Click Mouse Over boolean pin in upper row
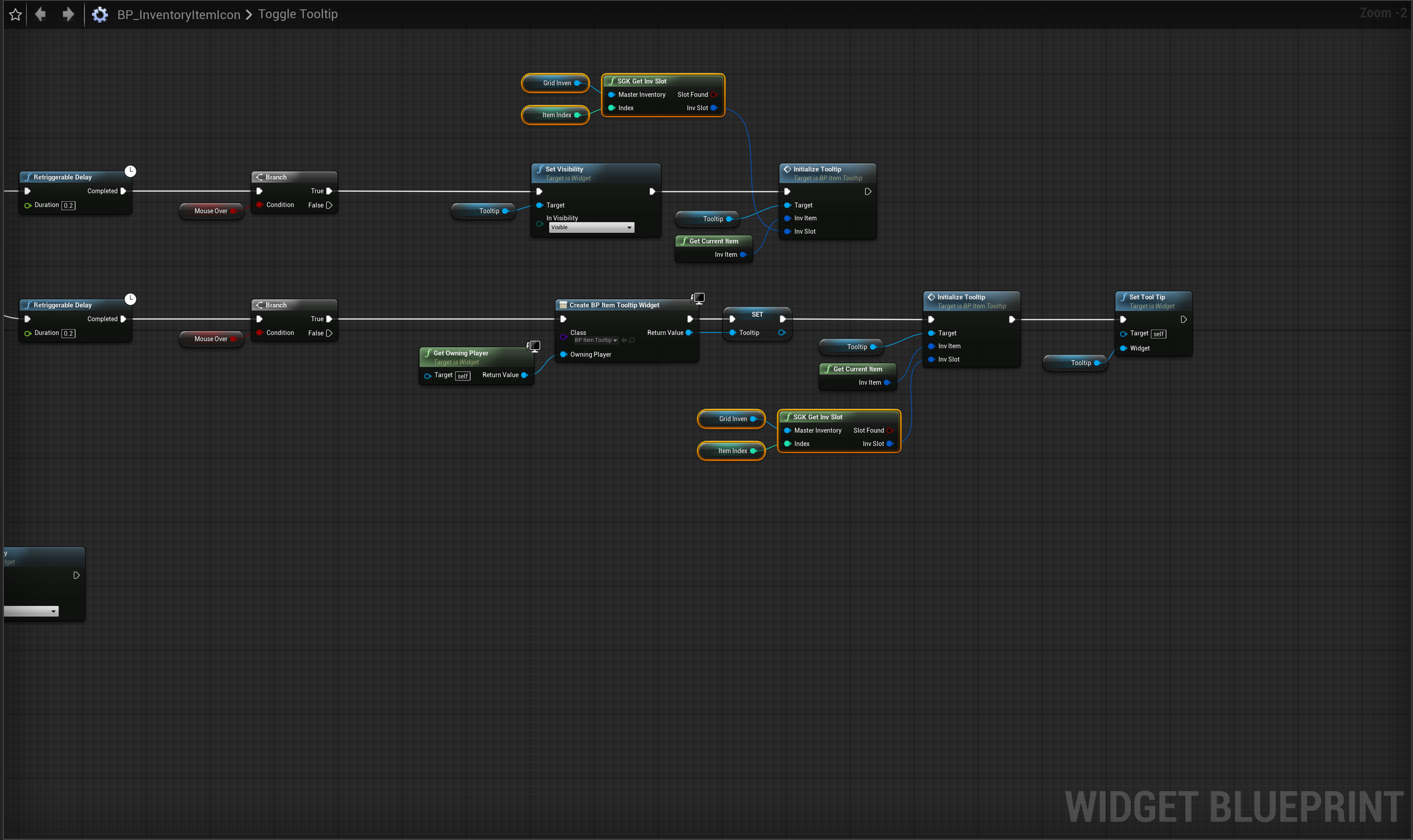 pyautogui.click(x=233, y=211)
